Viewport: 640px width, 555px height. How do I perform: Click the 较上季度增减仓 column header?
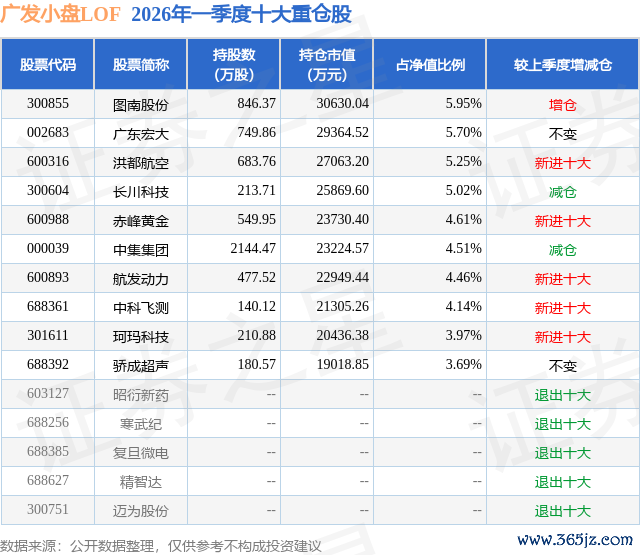[563, 64]
